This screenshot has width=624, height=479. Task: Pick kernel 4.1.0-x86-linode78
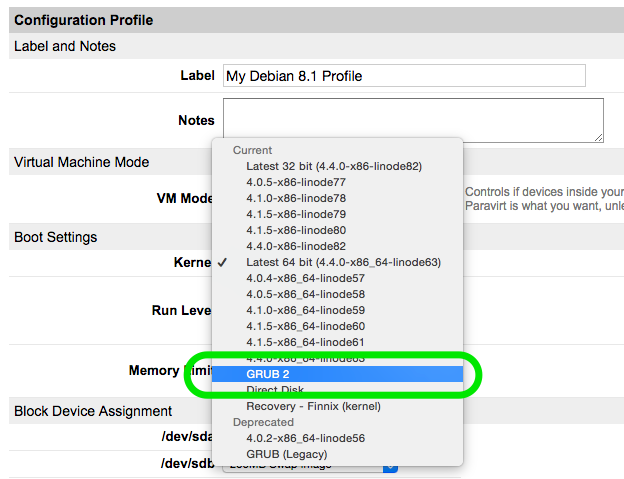[x=296, y=198]
